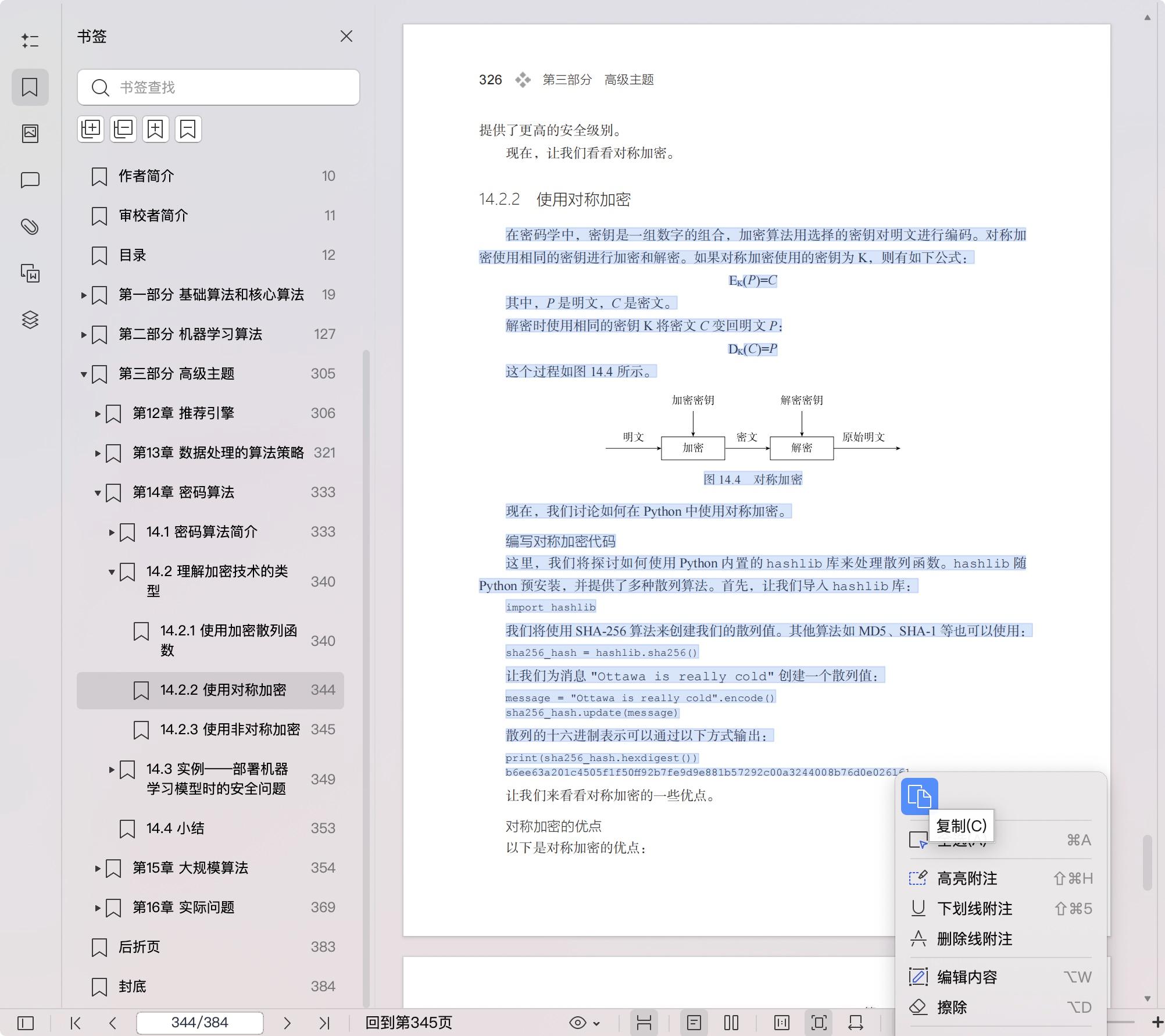The width and height of the screenshot is (1165, 1036).
Task: Toggle two-page side-by-side view
Action: point(731,1023)
